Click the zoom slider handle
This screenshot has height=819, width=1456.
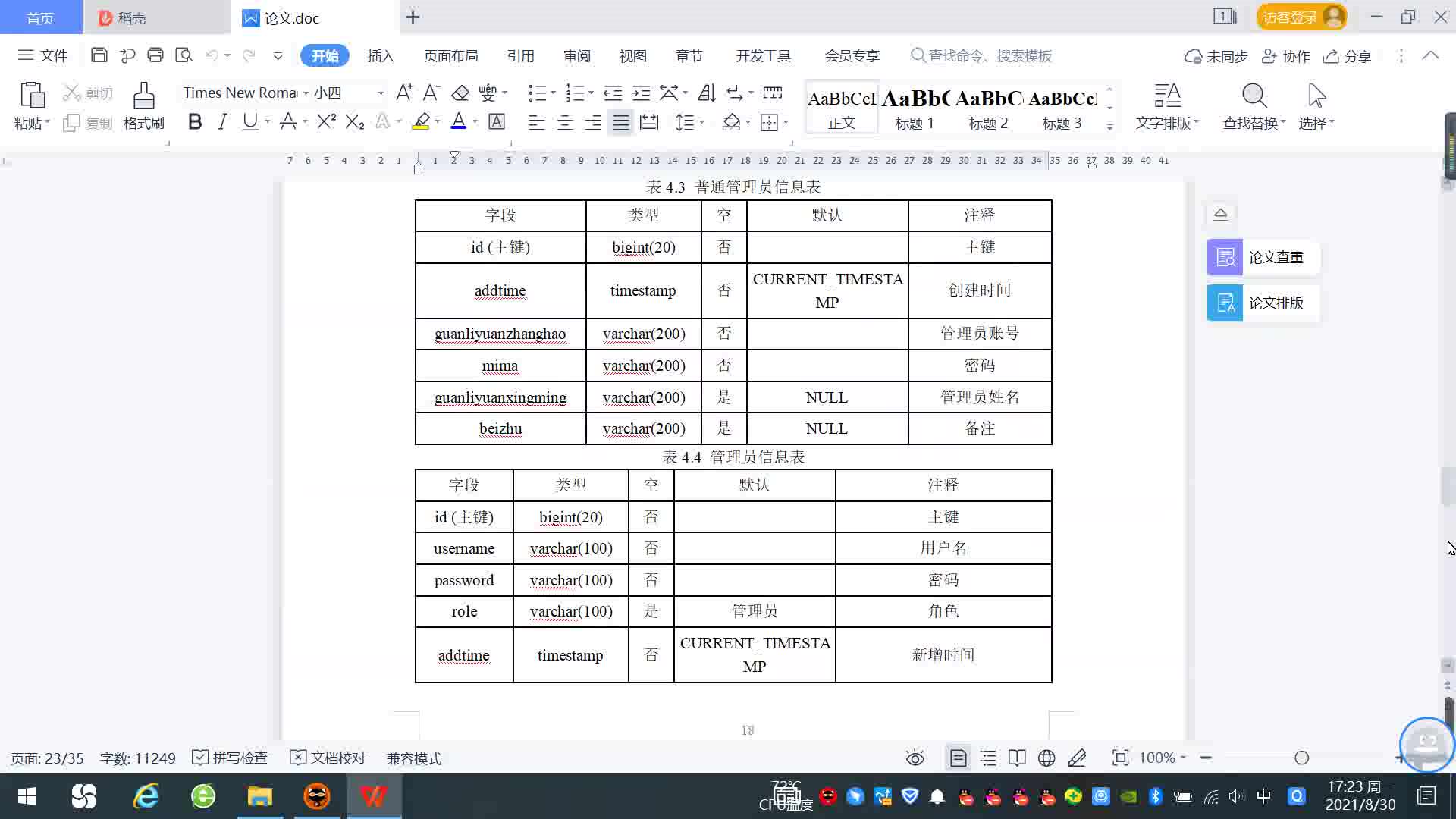(1302, 758)
